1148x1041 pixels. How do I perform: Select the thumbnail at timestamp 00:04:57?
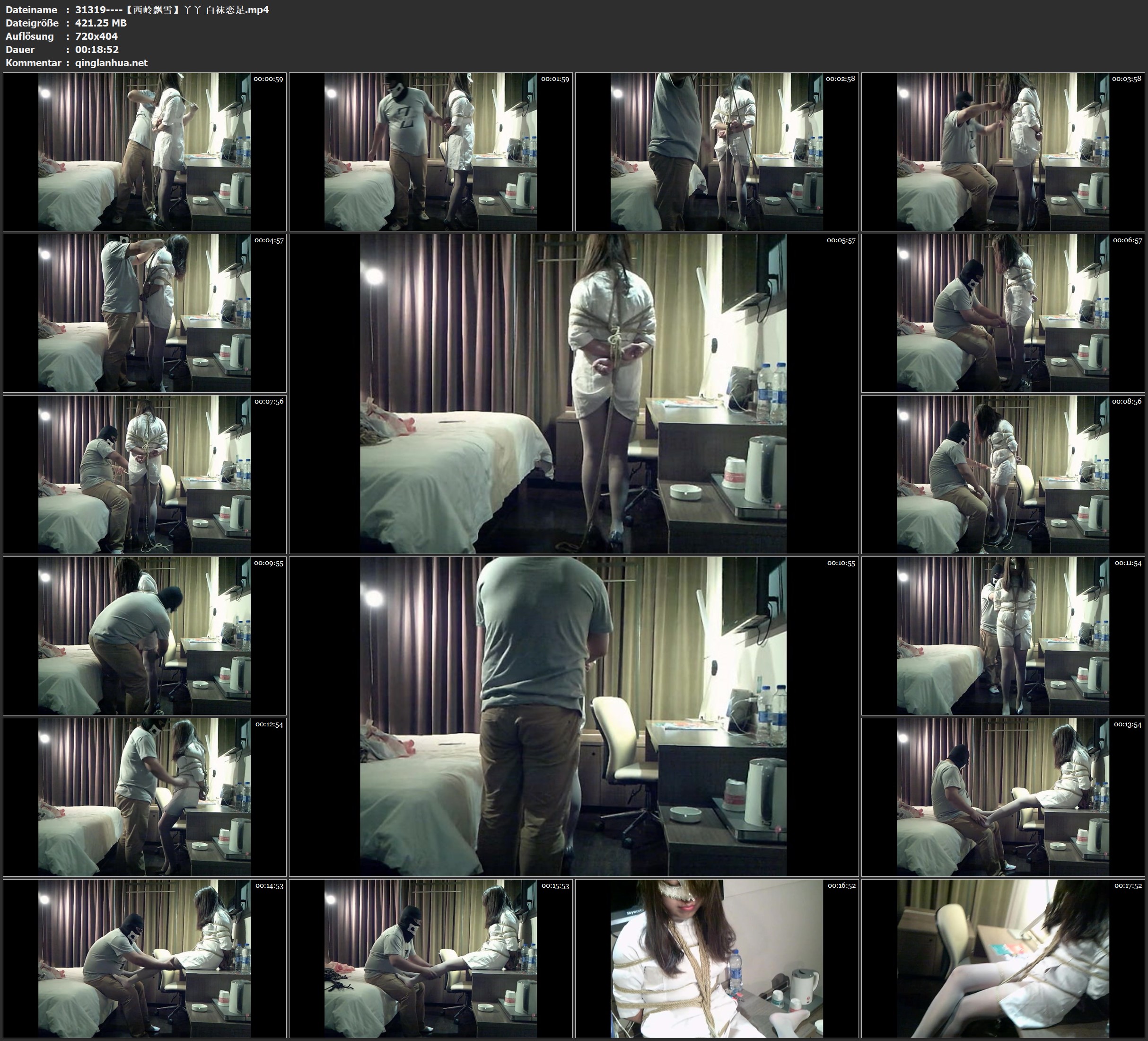click(145, 313)
